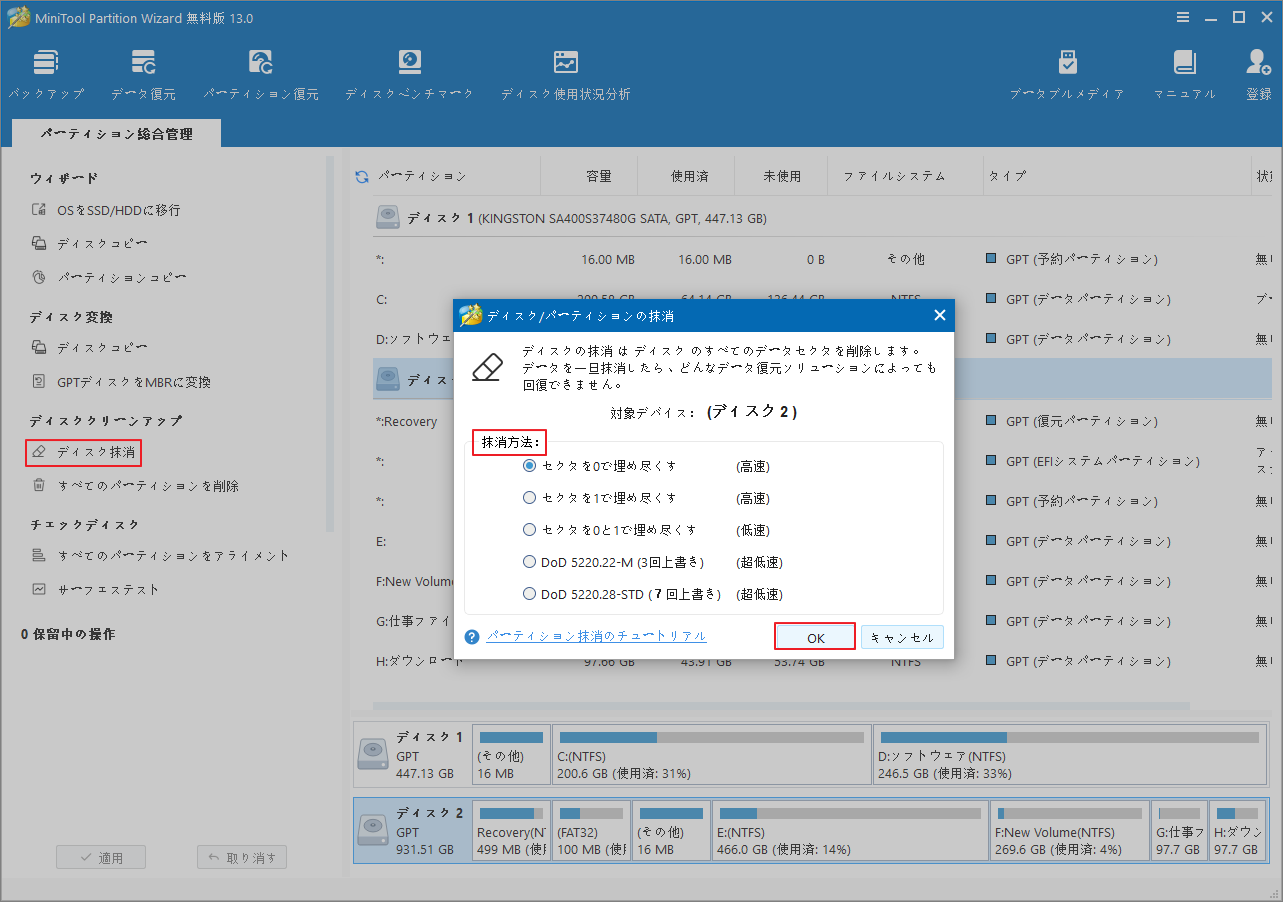Close the ディスク/パーティションの抹消 dialog
Viewport: 1283px width, 902px height.
click(x=939, y=315)
